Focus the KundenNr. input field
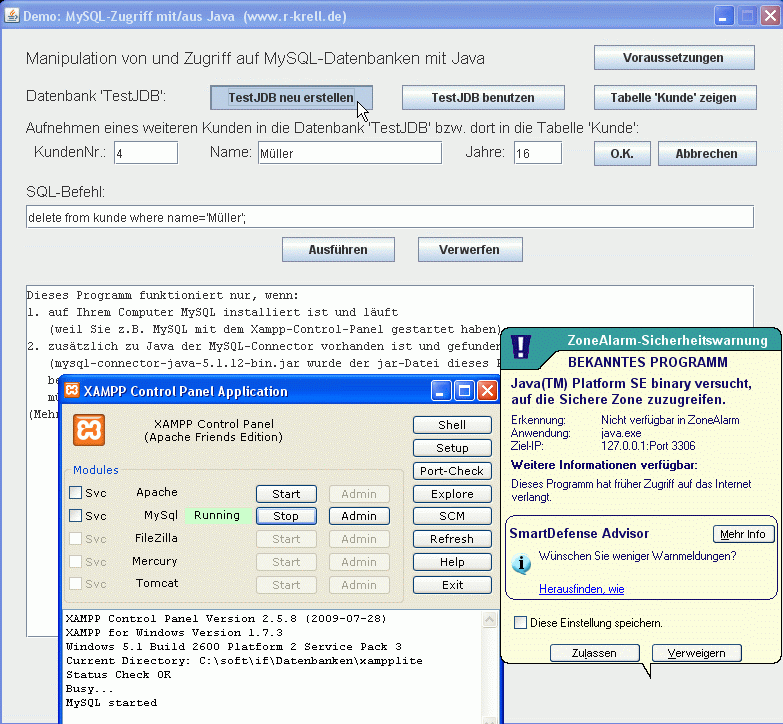783x724 pixels. click(x=146, y=153)
